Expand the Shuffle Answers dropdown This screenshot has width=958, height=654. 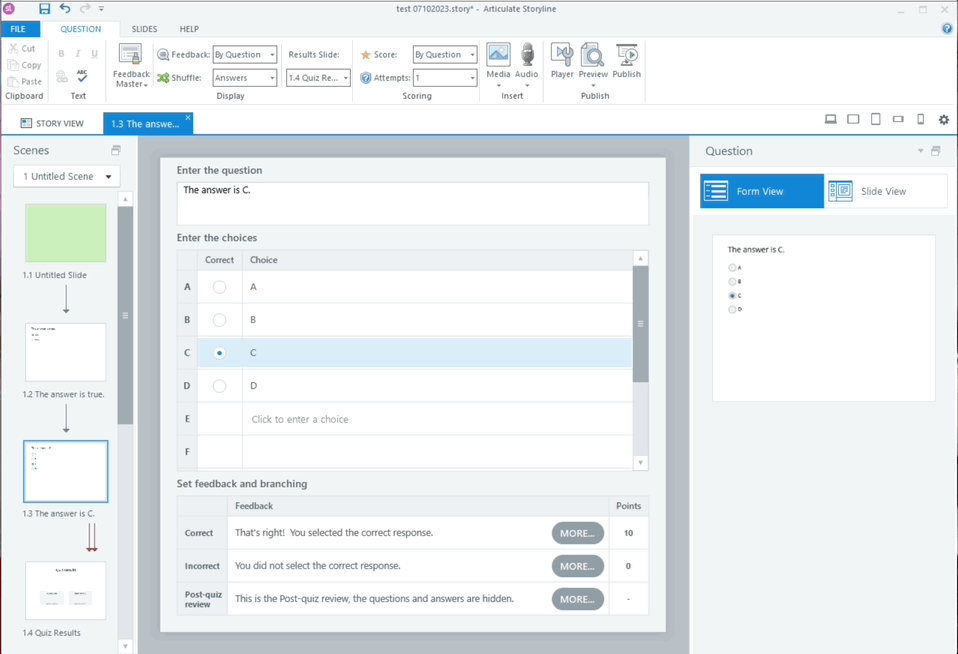pyautogui.click(x=244, y=78)
